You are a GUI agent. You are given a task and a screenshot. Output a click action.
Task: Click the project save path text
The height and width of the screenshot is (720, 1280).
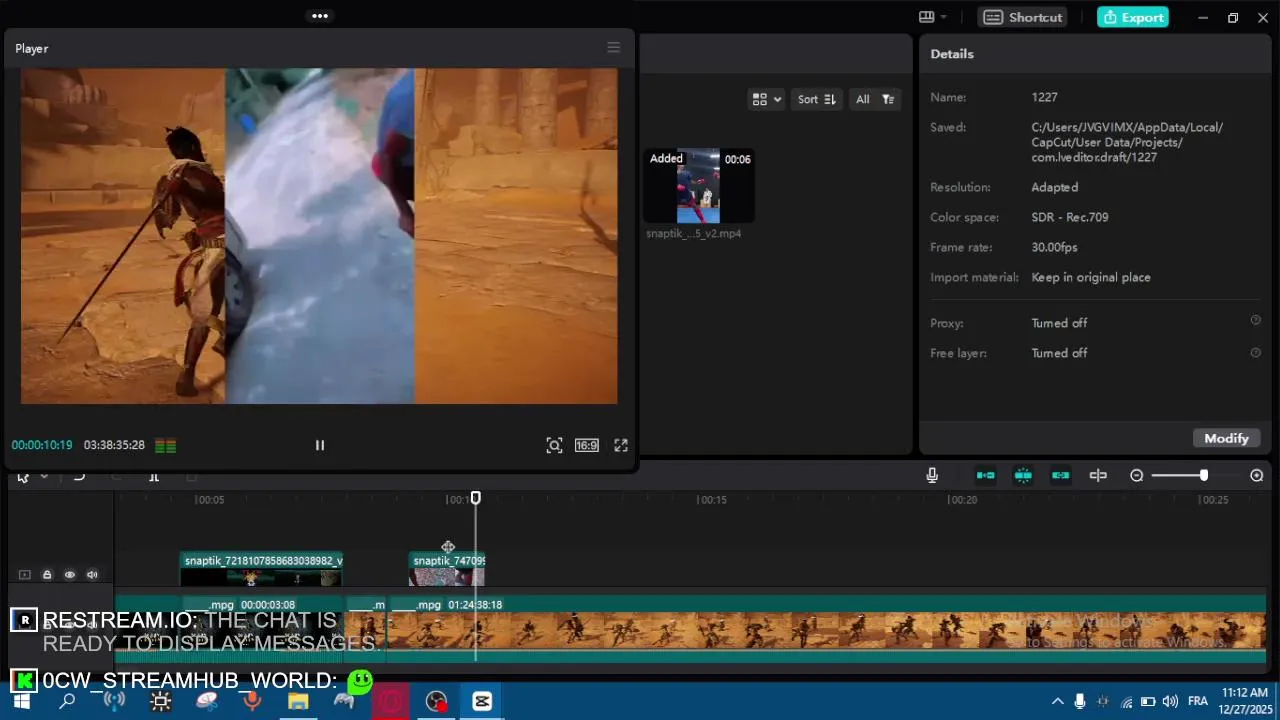click(x=1127, y=142)
